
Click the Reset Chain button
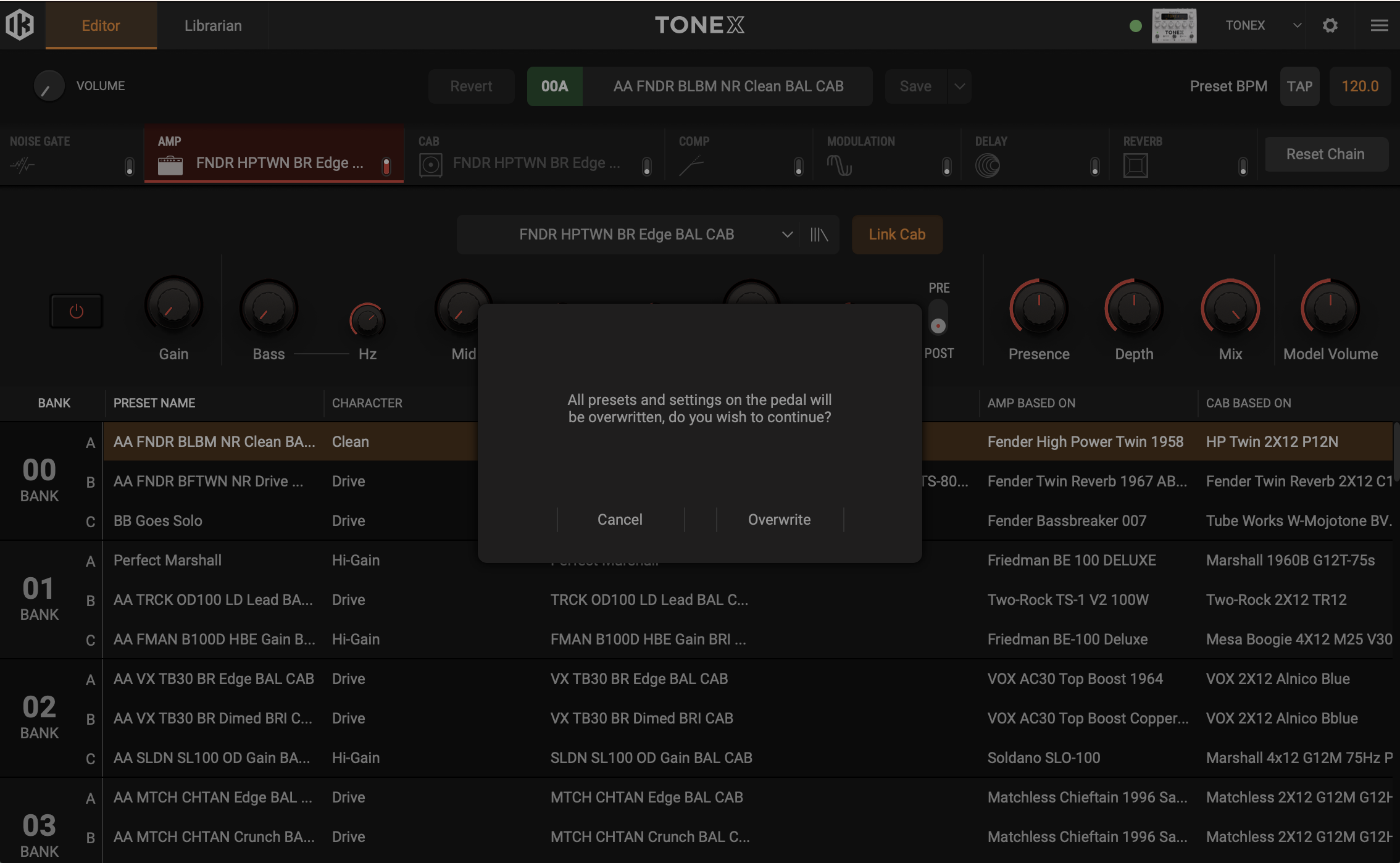pos(1326,154)
